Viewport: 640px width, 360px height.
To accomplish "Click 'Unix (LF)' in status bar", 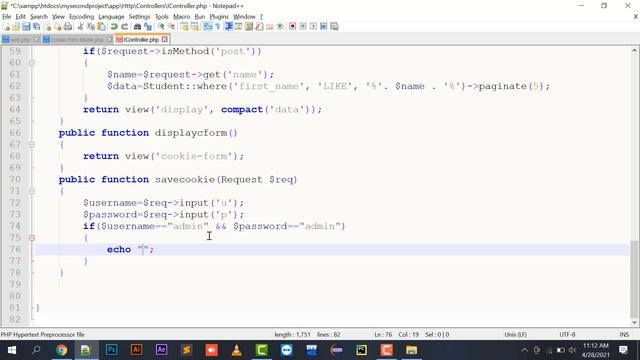I will (x=515, y=335).
